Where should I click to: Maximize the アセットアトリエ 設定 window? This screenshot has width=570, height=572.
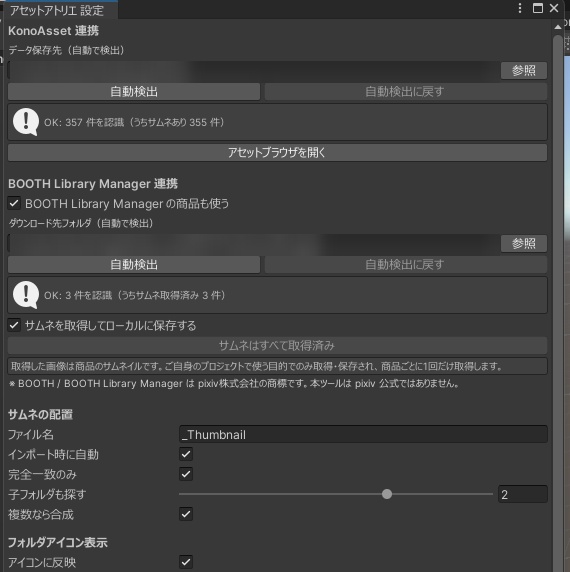(538, 8)
